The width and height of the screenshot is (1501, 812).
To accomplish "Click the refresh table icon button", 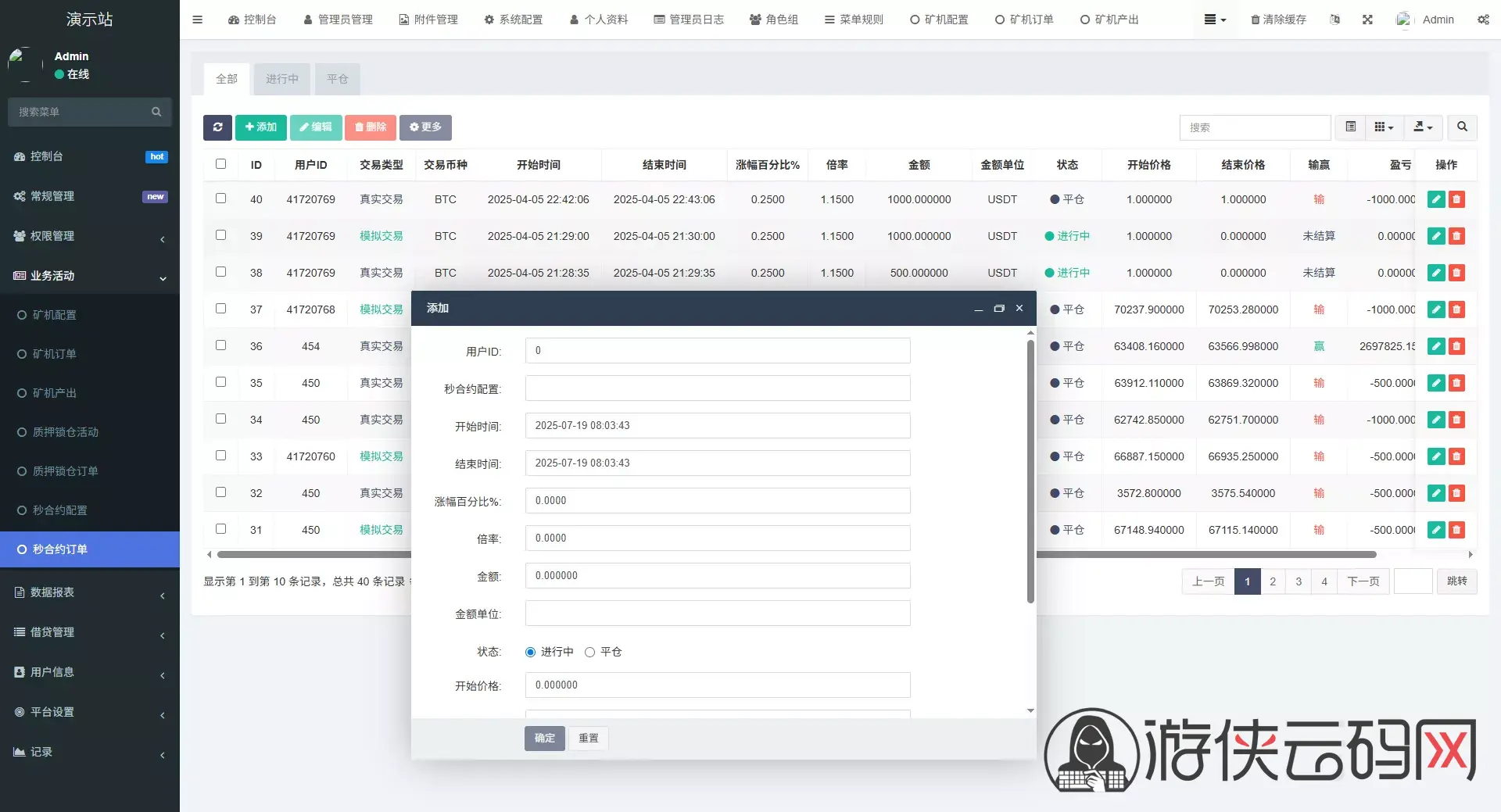I will pos(217,127).
